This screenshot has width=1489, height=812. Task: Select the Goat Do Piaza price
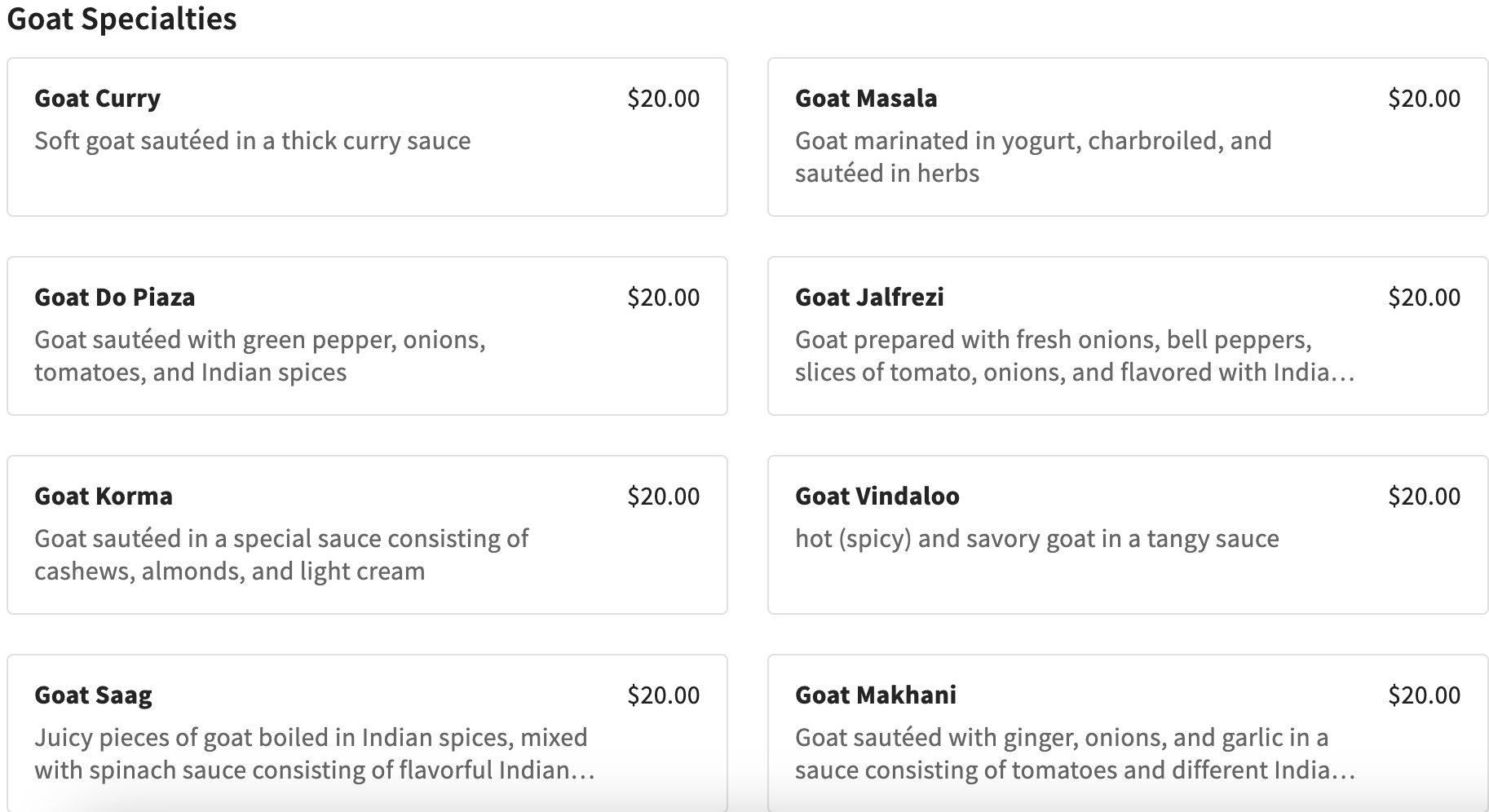(663, 298)
